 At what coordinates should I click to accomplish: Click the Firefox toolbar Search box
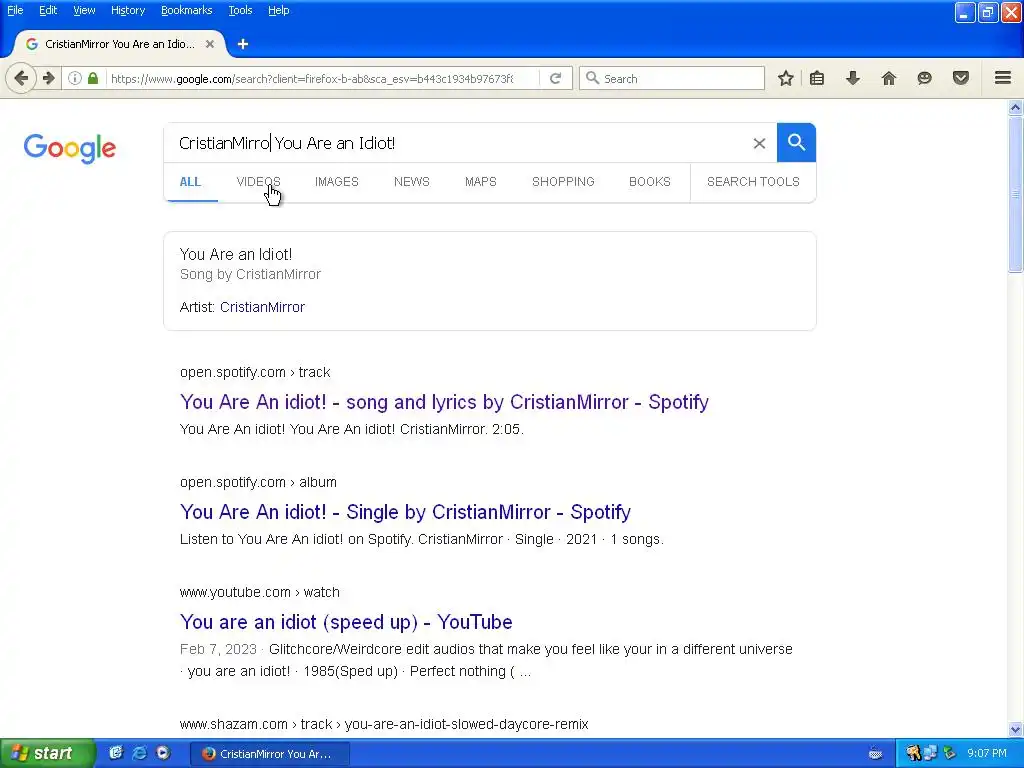pyautogui.click(x=671, y=78)
